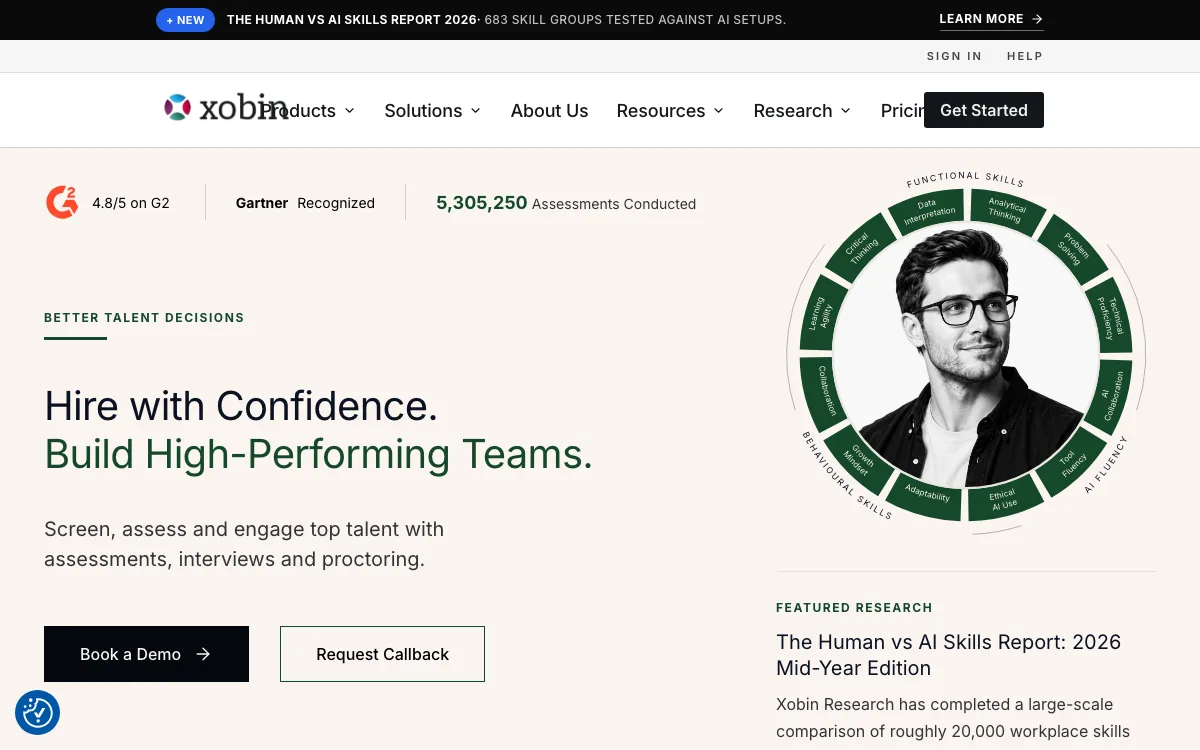Screen dimensions: 1200x750
Task: Click the Adaptability skill segment
Action: pos(927,494)
